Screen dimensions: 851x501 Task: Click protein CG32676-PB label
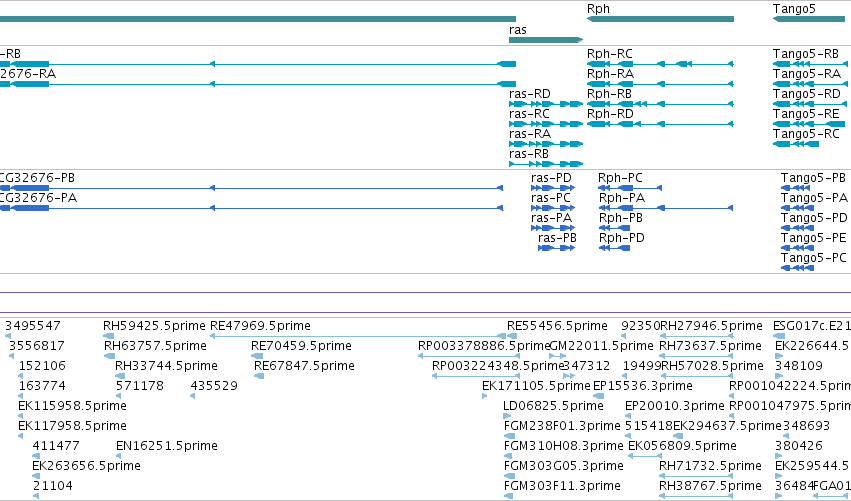point(37,178)
